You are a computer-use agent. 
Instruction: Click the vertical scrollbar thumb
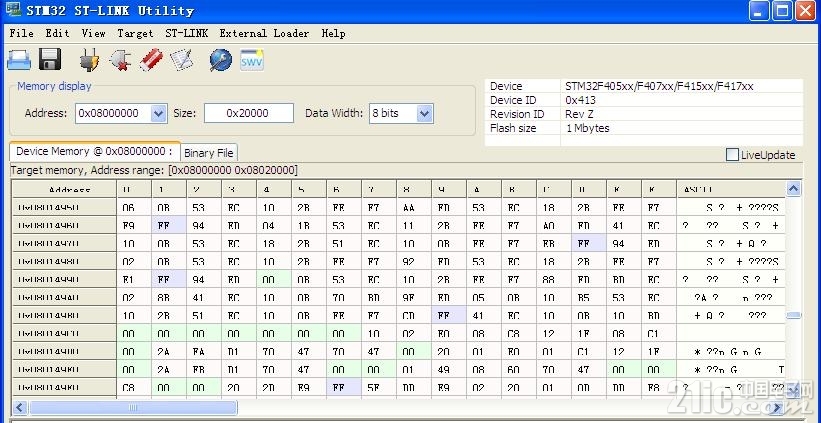pos(794,315)
